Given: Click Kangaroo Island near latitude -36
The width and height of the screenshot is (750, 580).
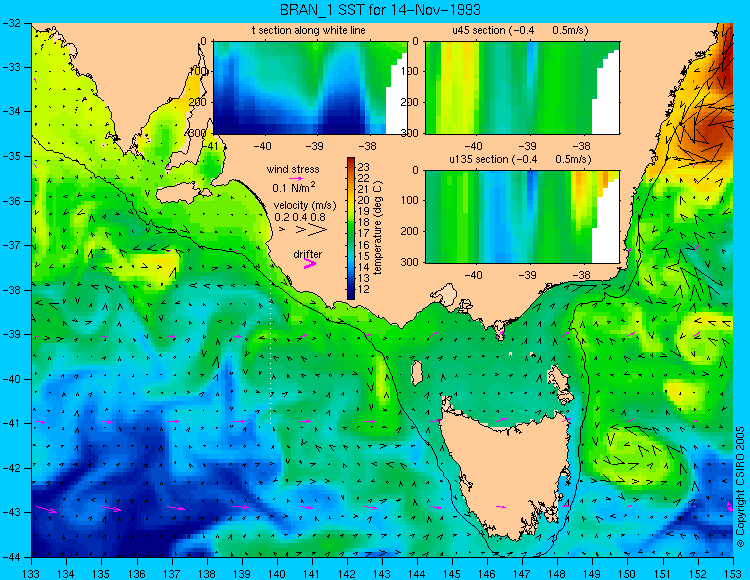Looking at the screenshot, I should coord(184,194).
